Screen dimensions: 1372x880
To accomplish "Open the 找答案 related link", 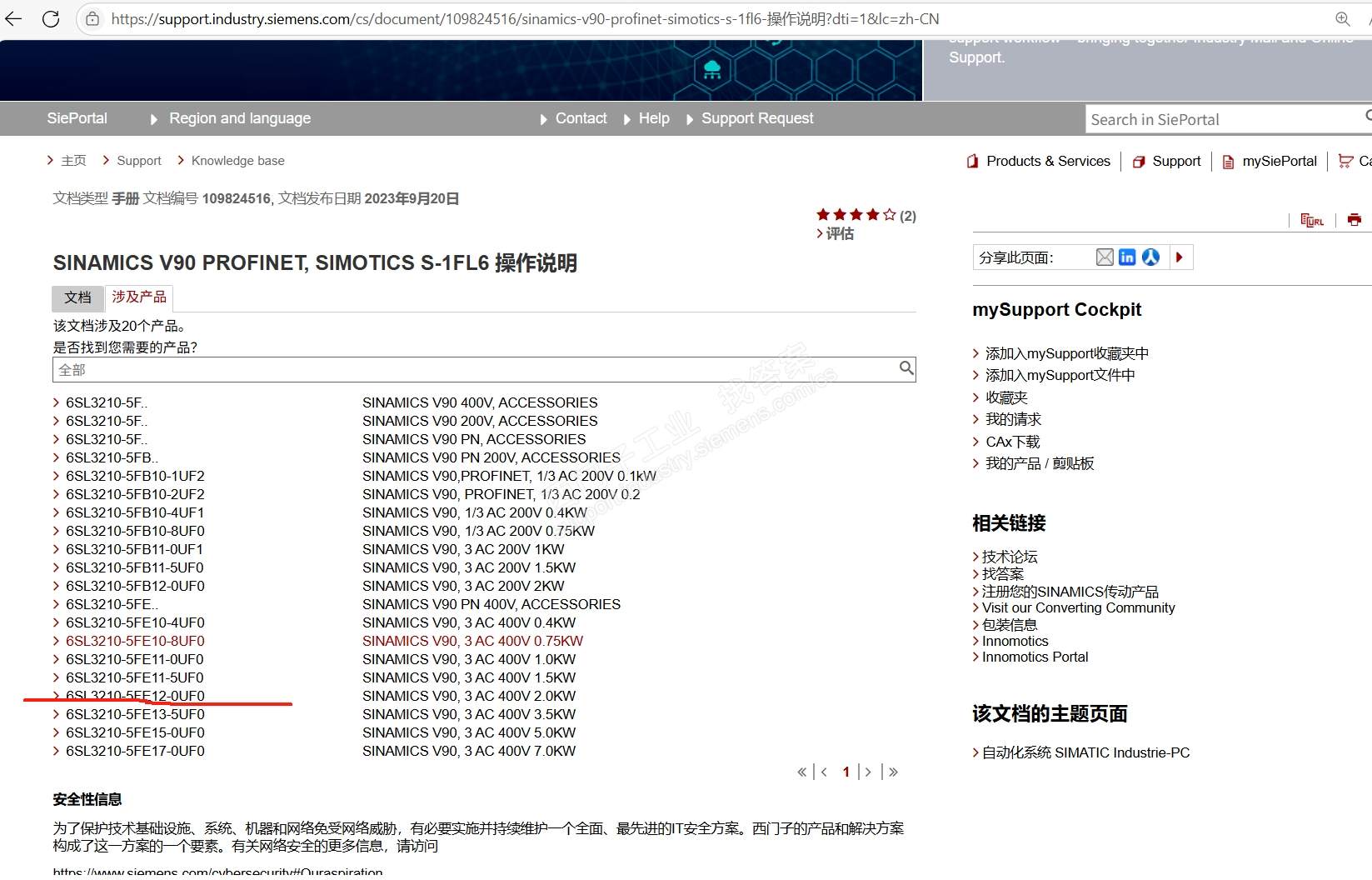I will click(1003, 574).
